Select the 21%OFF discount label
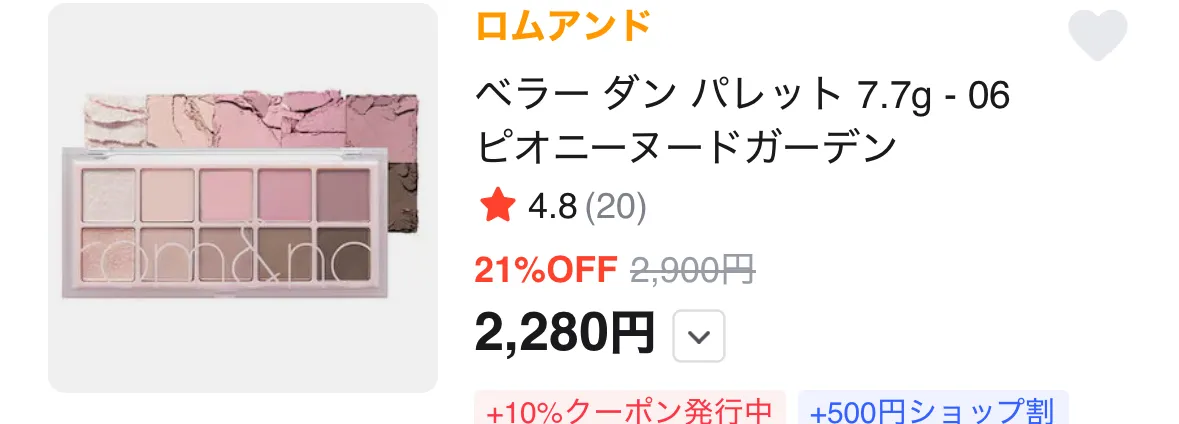This screenshot has height=424, width=1179. pyautogui.click(x=546, y=271)
